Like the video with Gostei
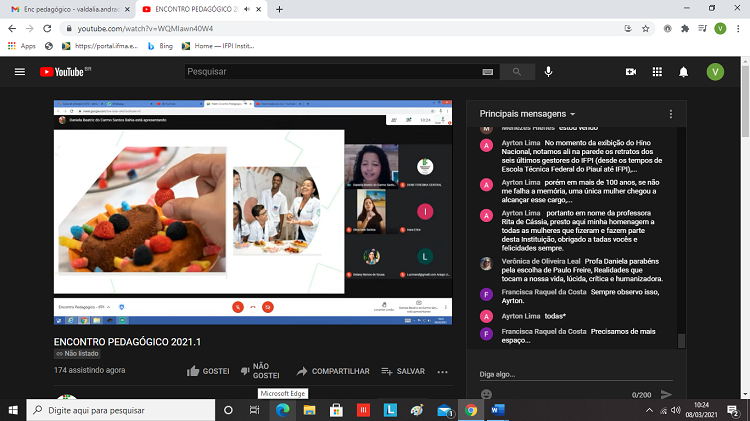750x421 pixels. point(208,371)
